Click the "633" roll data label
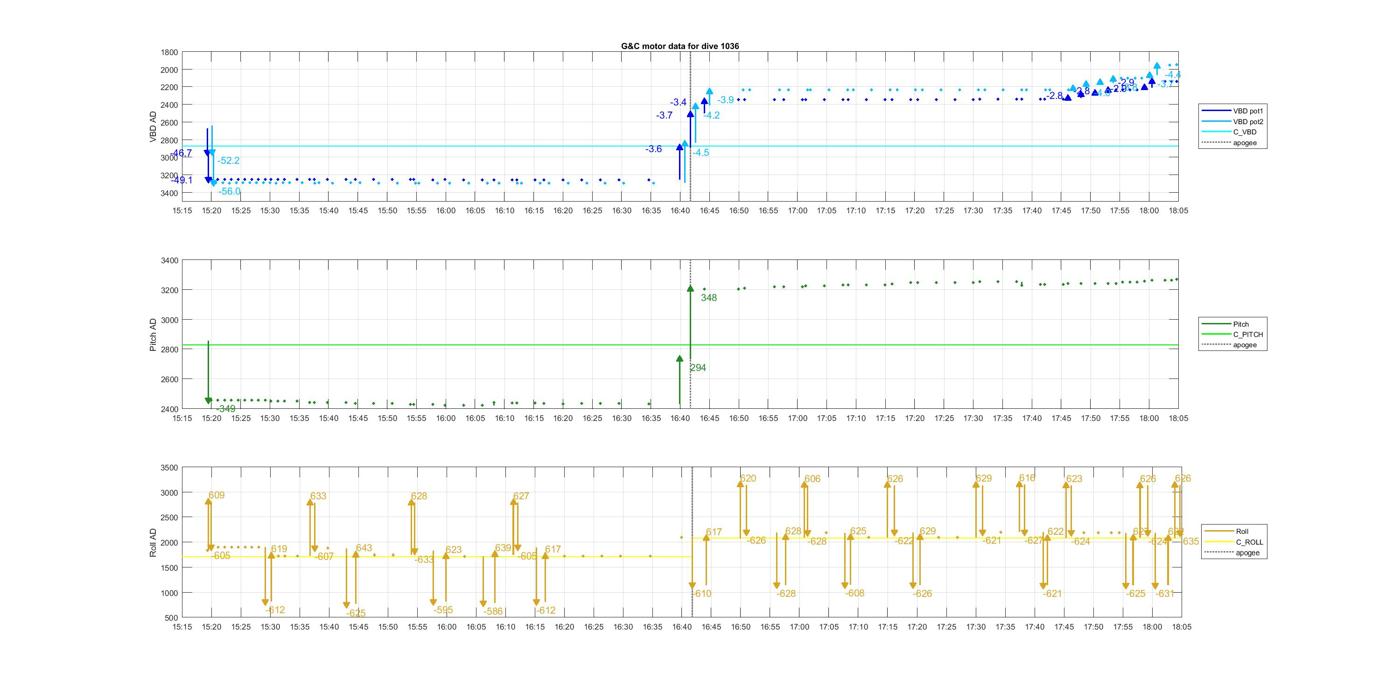Screen dimensions: 1400x693 pos(318,497)
